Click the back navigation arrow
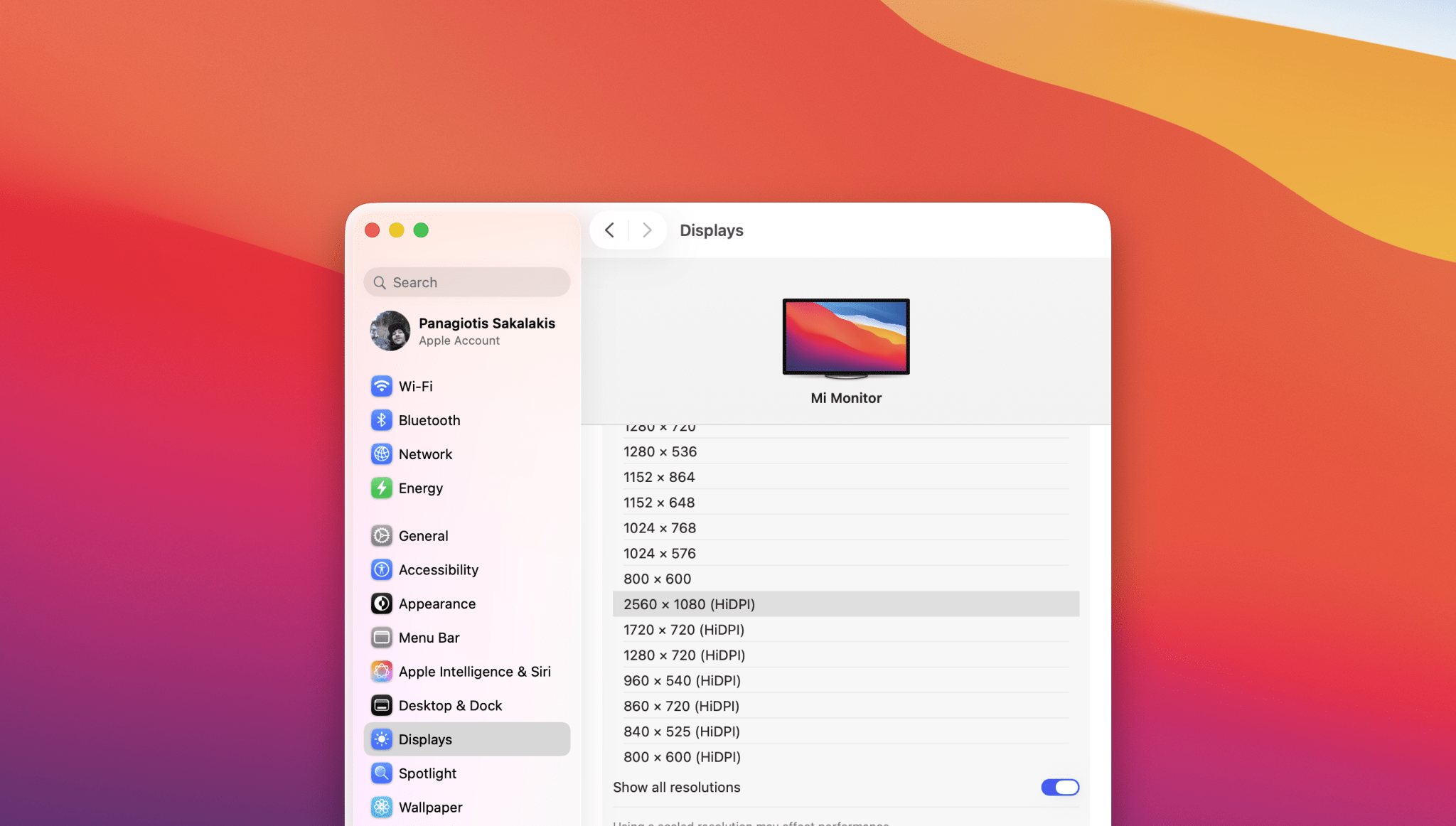 click(x=609, y=230)
